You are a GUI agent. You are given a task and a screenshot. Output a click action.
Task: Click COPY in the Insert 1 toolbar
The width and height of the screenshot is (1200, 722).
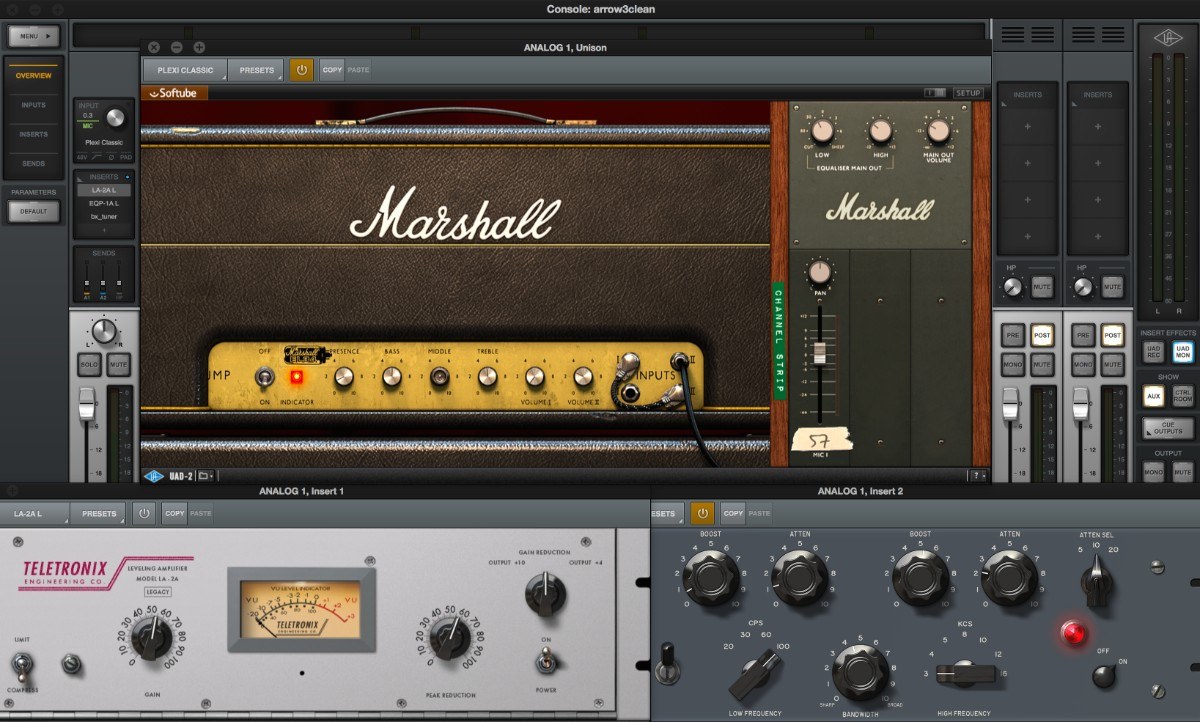tap(175, 513)
